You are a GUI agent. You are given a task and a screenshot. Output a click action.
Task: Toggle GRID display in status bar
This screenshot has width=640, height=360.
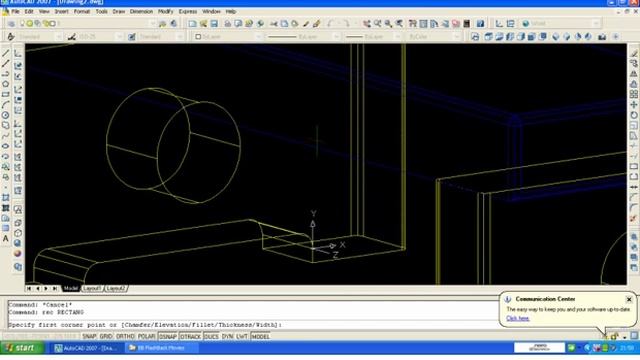point(106,337)
